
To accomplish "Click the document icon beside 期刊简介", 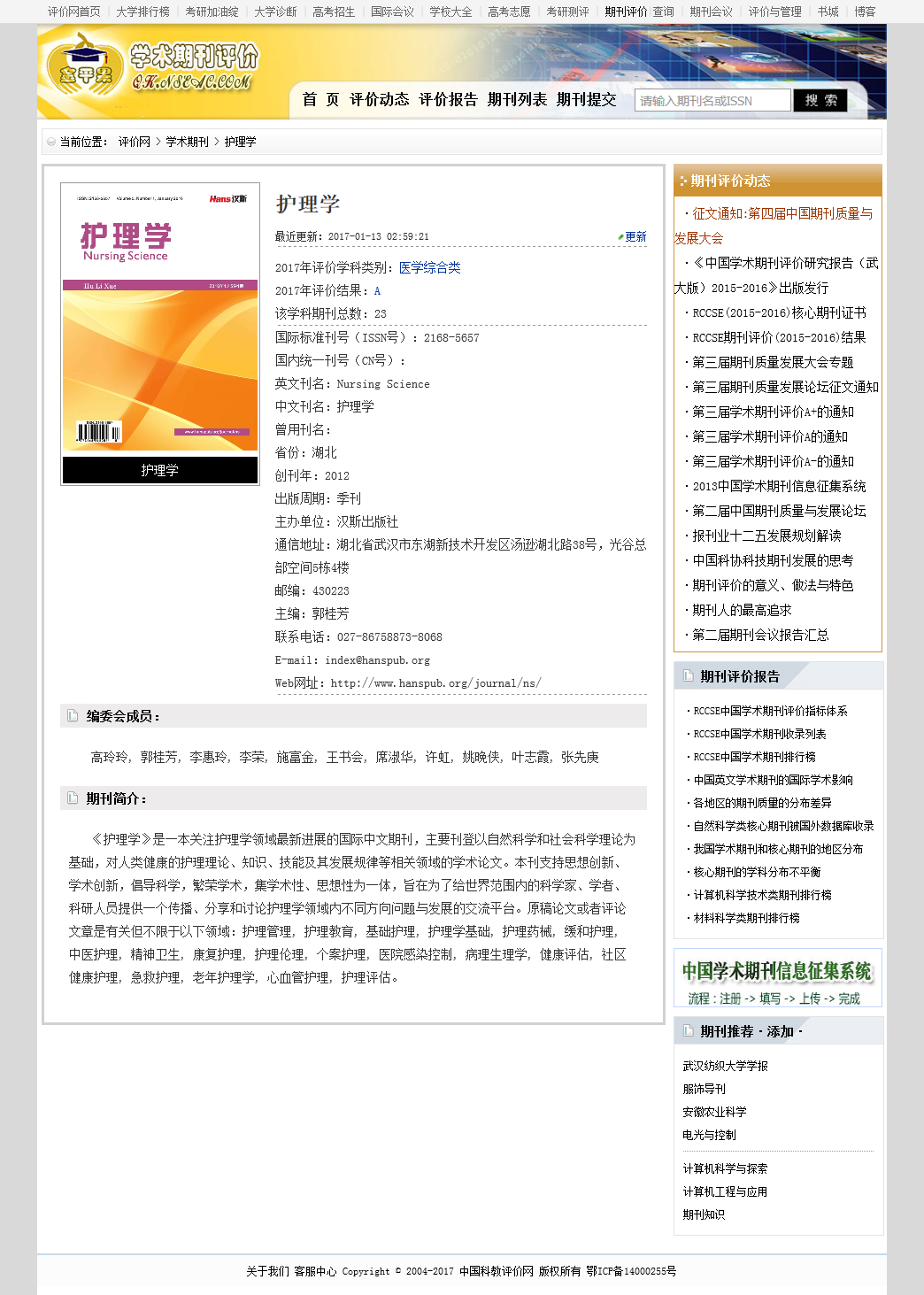I will tap(73, 798).
